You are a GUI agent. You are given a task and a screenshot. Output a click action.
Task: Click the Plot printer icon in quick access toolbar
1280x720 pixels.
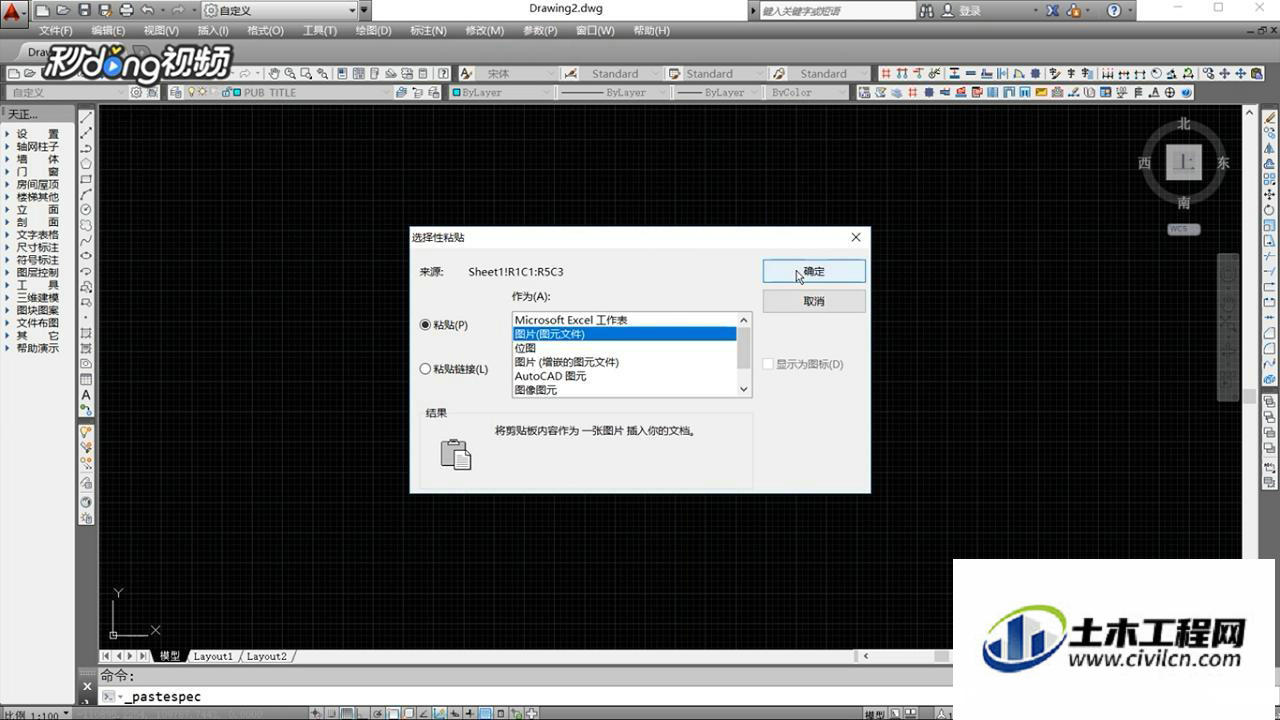pos(126,10)
